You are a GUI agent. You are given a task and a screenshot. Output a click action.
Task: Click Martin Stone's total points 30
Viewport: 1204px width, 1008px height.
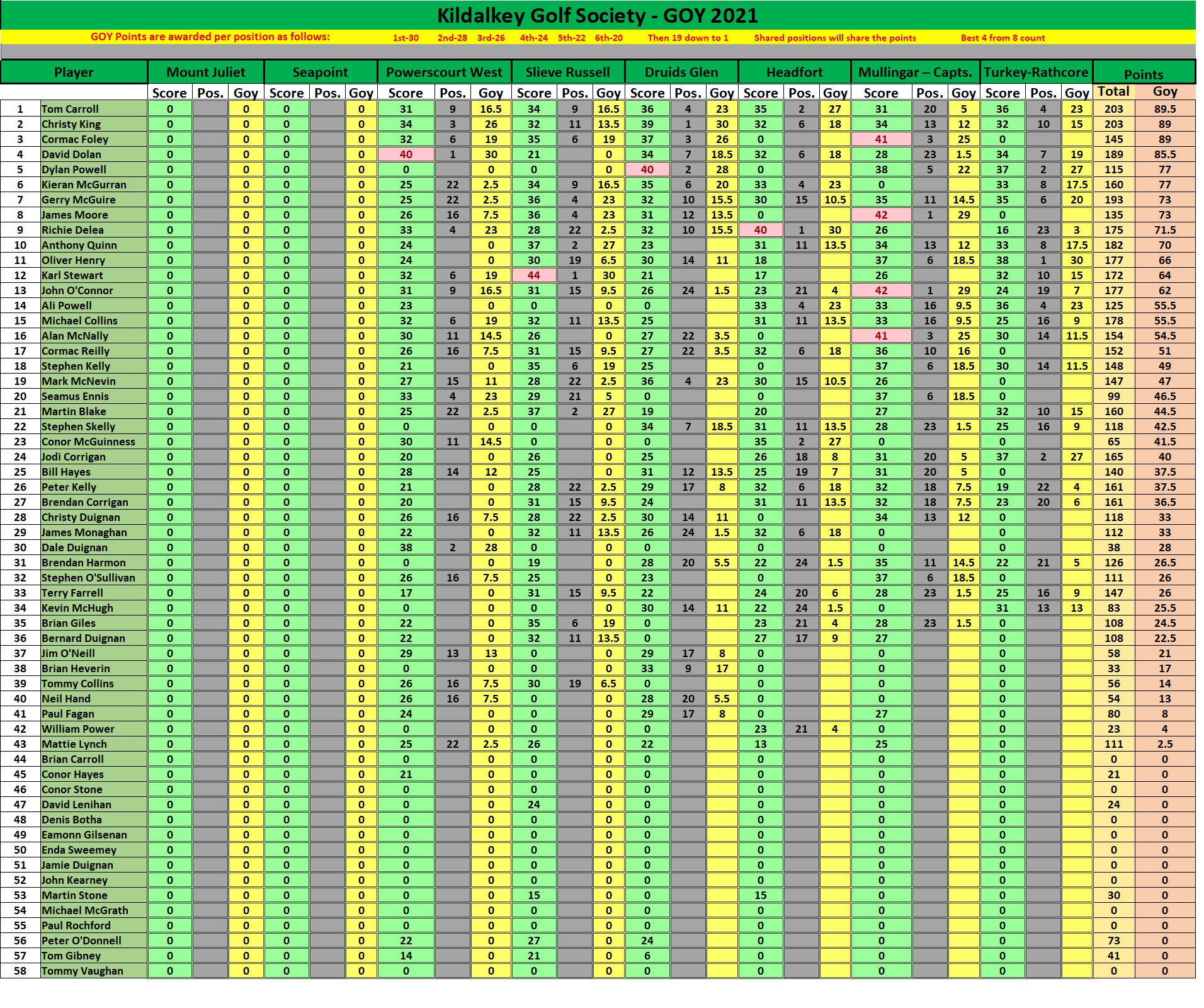point(1113,895)
